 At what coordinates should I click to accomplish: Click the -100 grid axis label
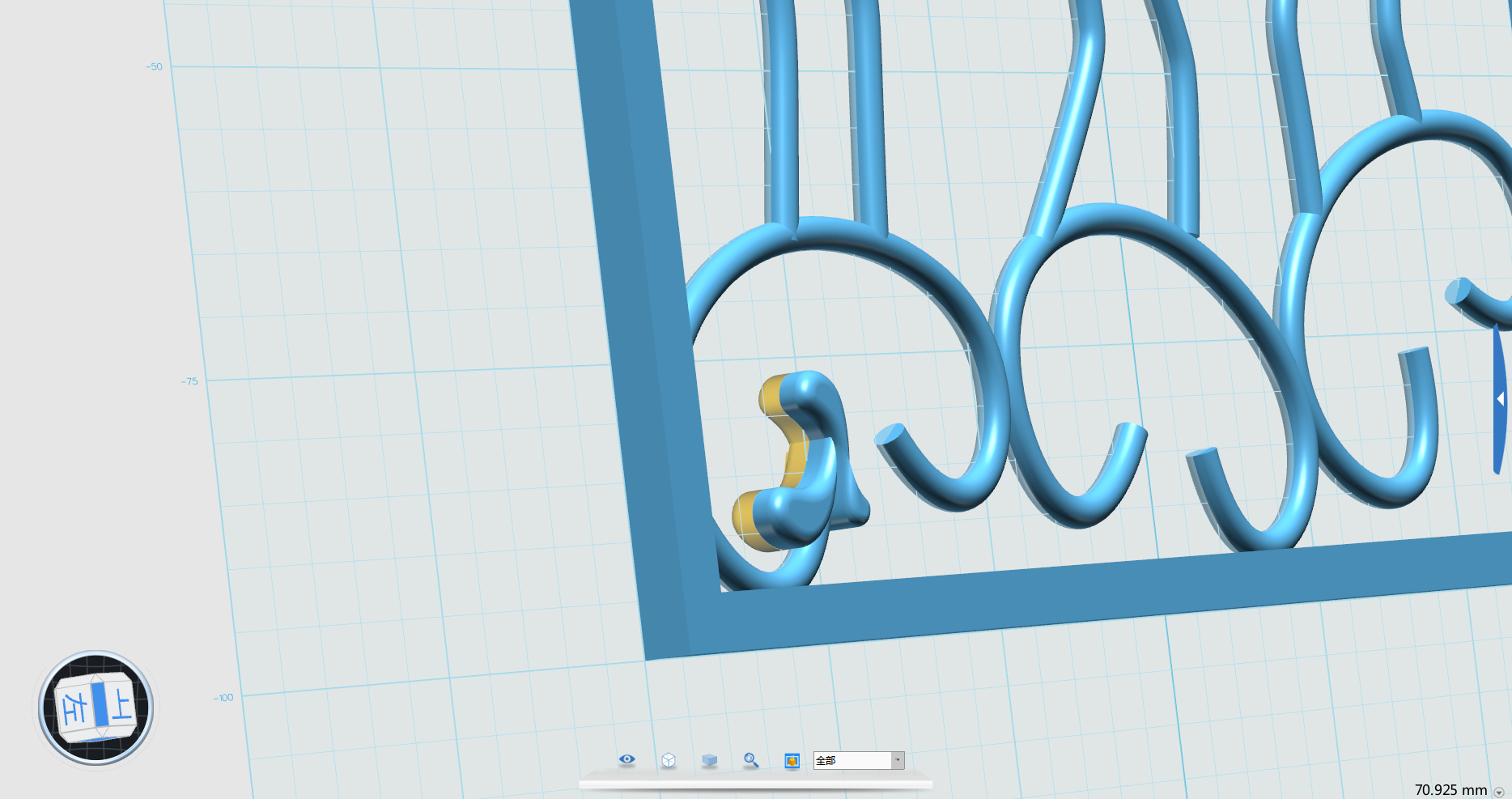click(223, 698)
